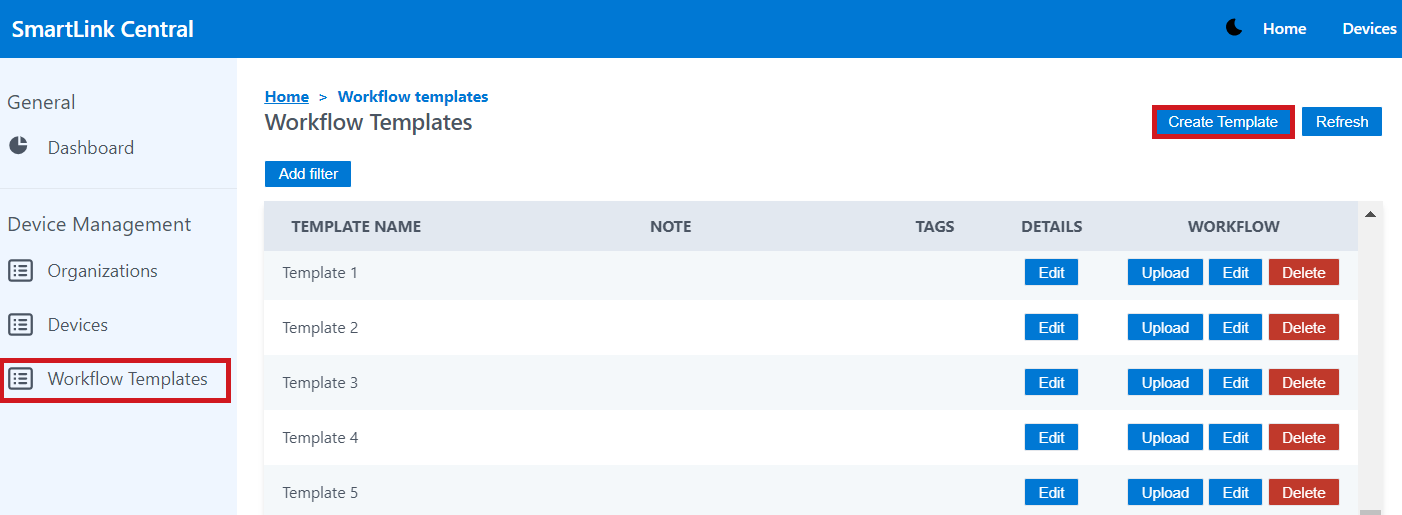The width and height of the screenshot is (1402, 515).
Task: Open Devices in the top navigation
Action: pyautogui.click(x=1369, y=29)
